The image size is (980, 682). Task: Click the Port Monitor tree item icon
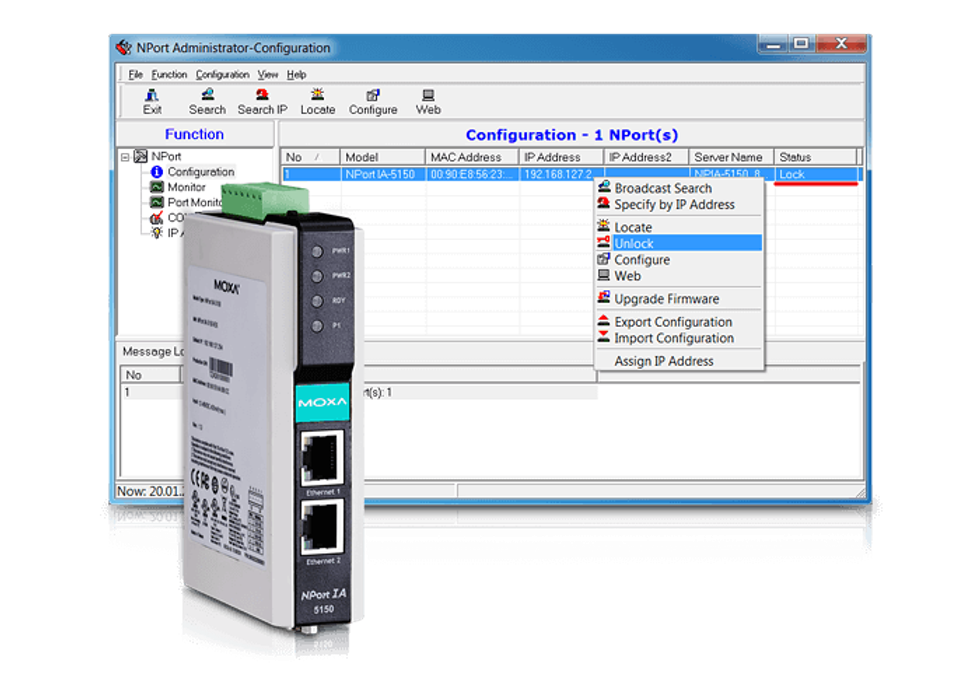pos(157,202)
